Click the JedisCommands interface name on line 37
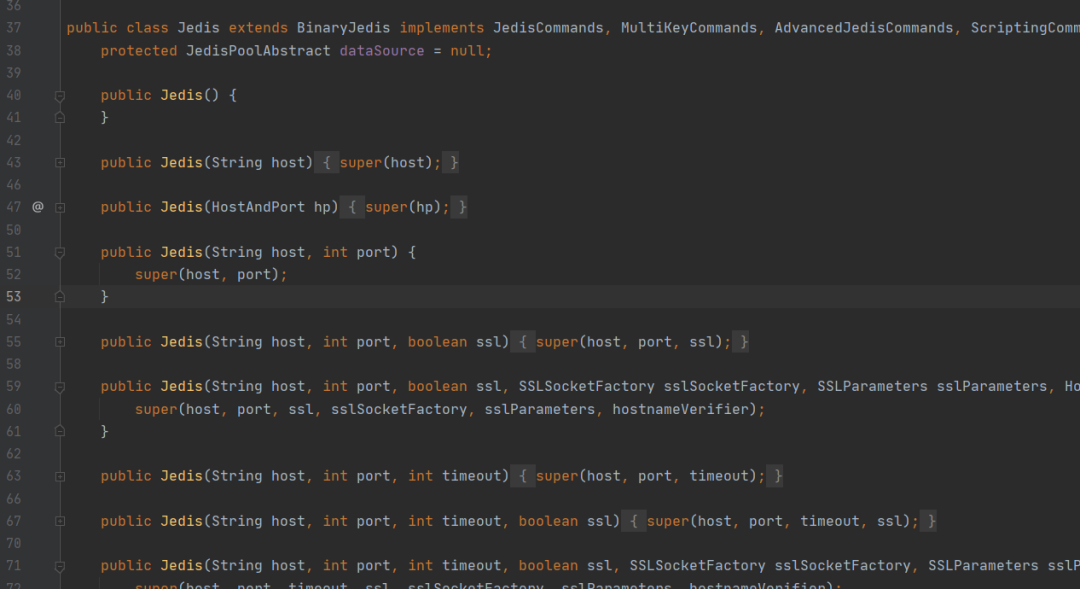1080x589 pixels. point(548,28)
